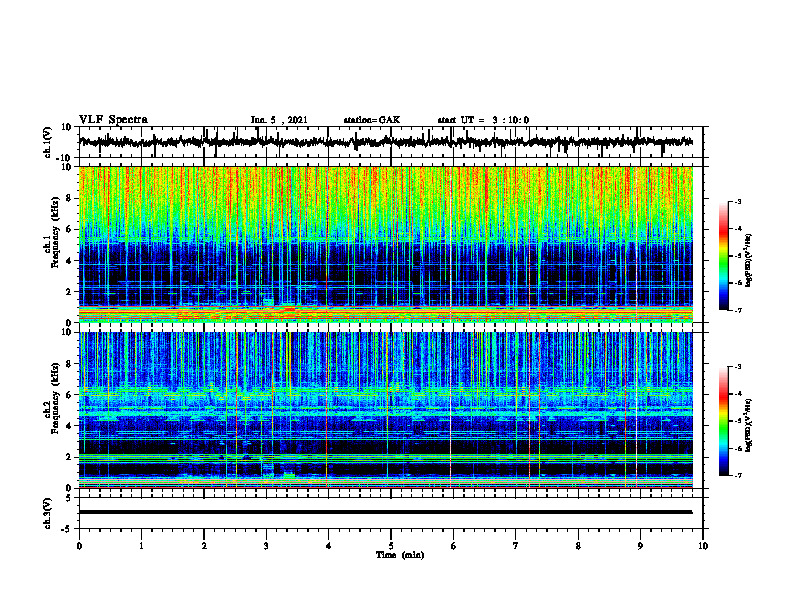Image resolution: width=792 pixels, height=612 pixels.
Task: Click time axis tick label '5'
Action: (391, 546)
